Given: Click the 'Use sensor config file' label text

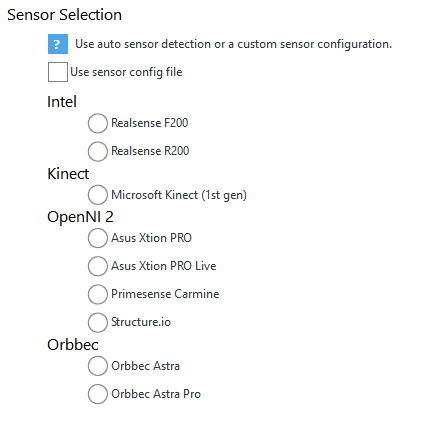Looking at the screenshot, I should [126, 72].
